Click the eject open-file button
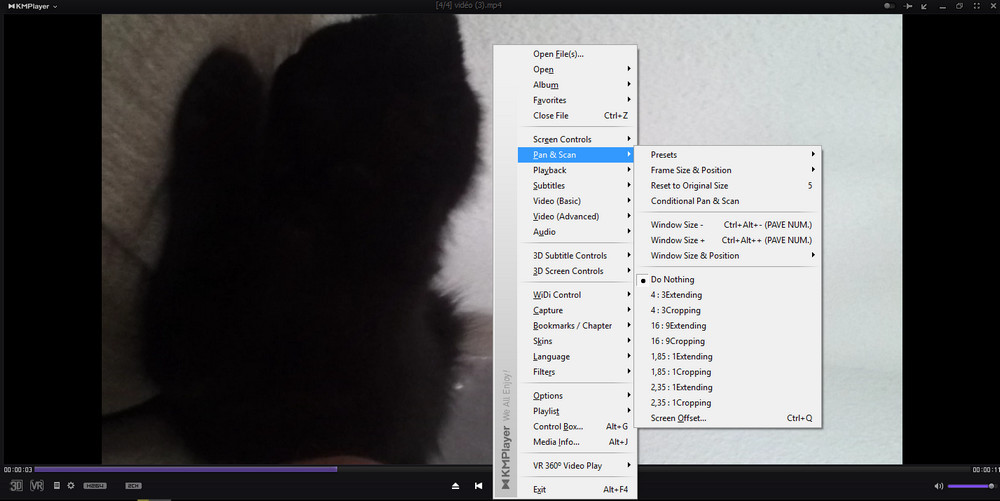 tap(455, 486)
